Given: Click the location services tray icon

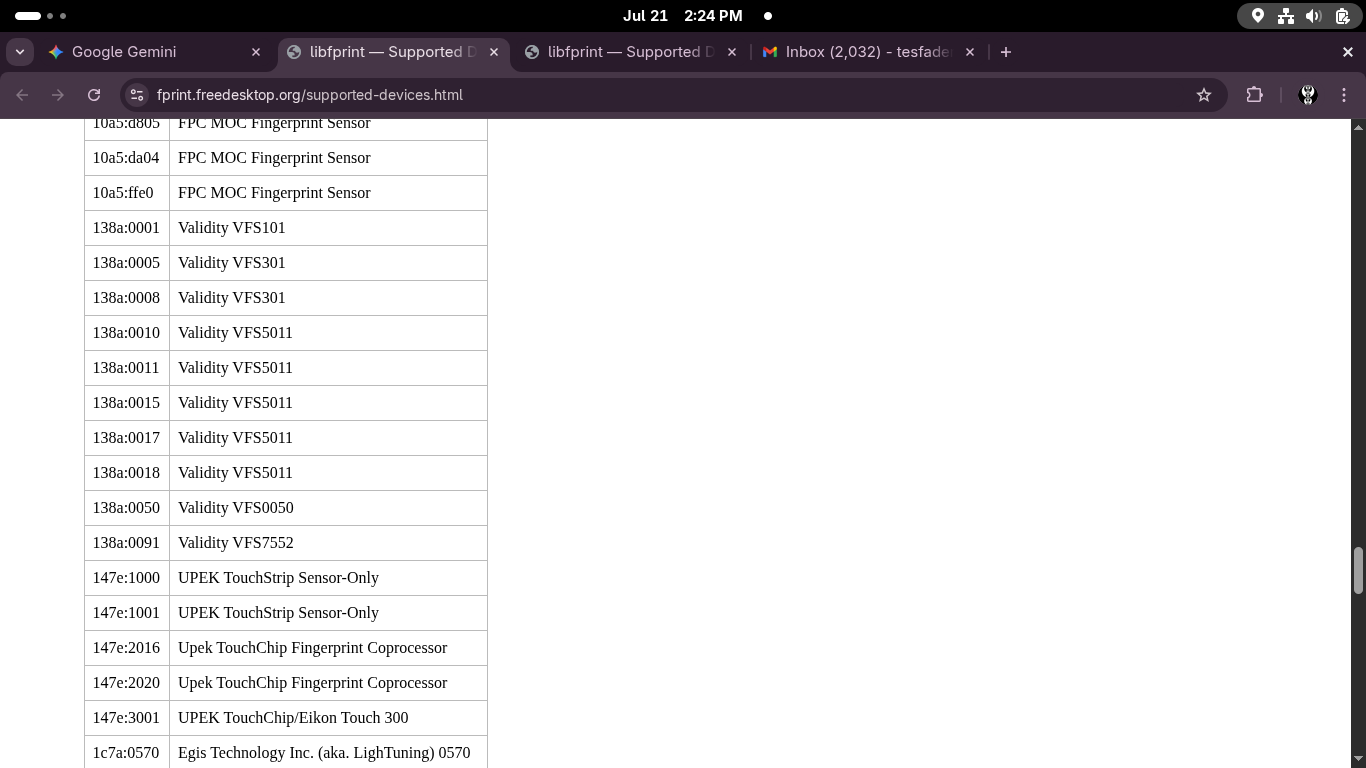Looking at the screenshot, I should pos(1258,16).
